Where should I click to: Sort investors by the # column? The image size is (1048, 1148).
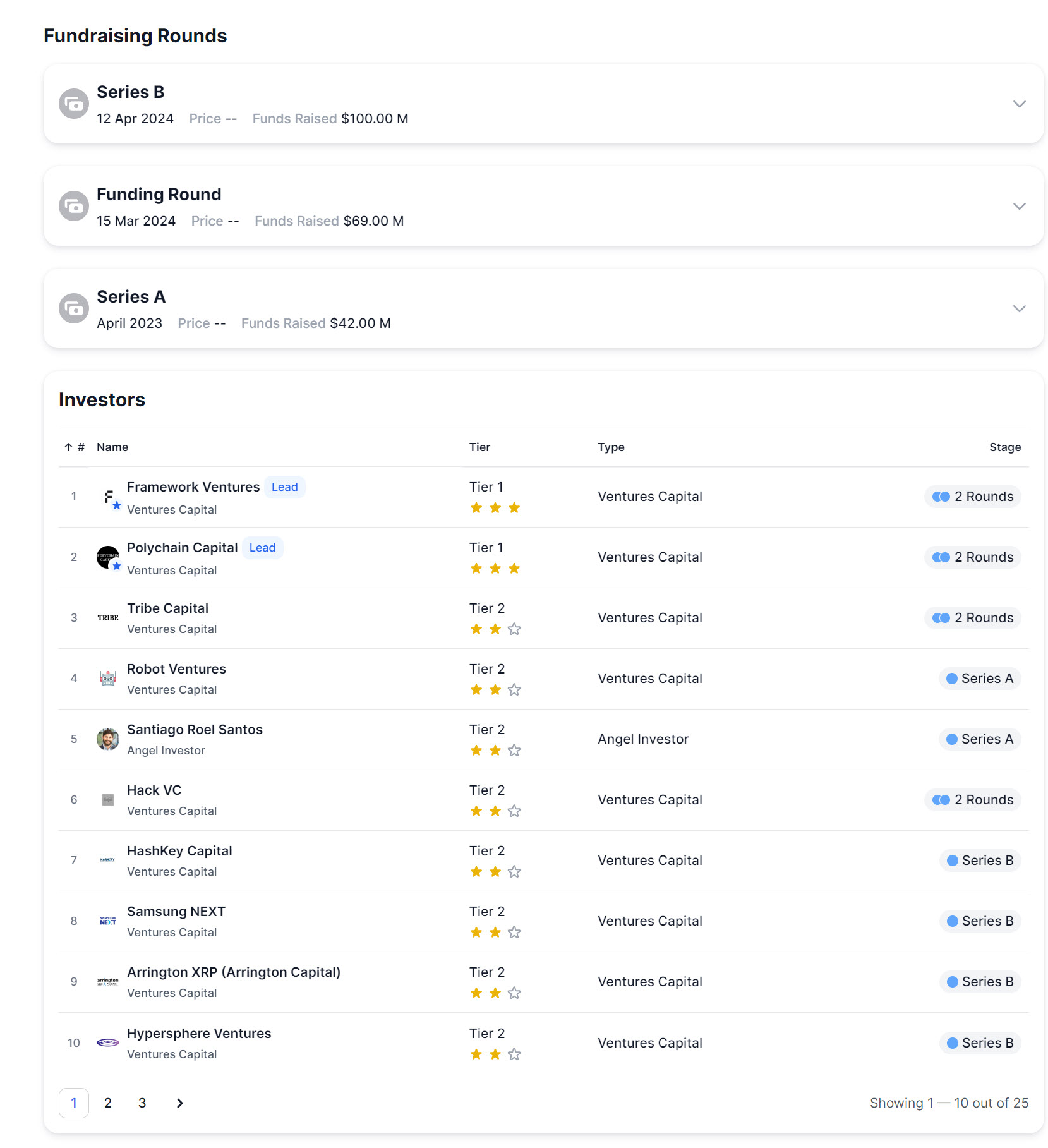click(75, 447)
